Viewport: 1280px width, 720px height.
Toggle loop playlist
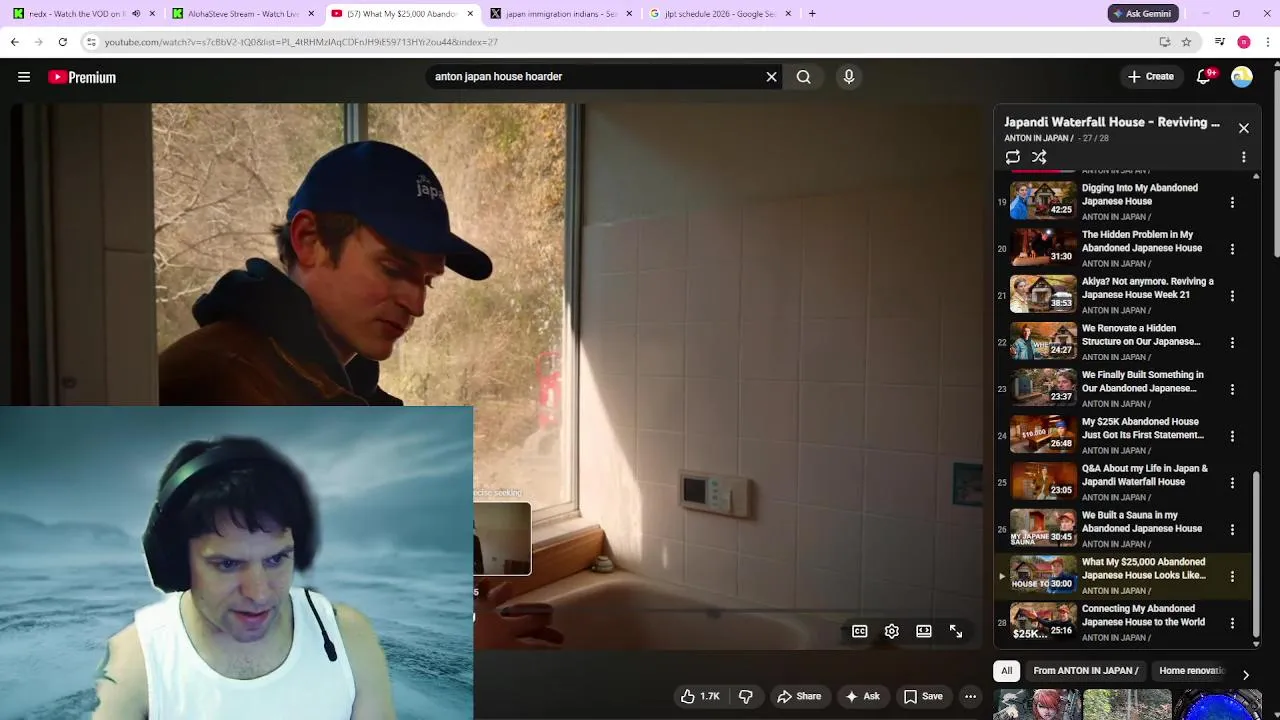click(1013, 157)
